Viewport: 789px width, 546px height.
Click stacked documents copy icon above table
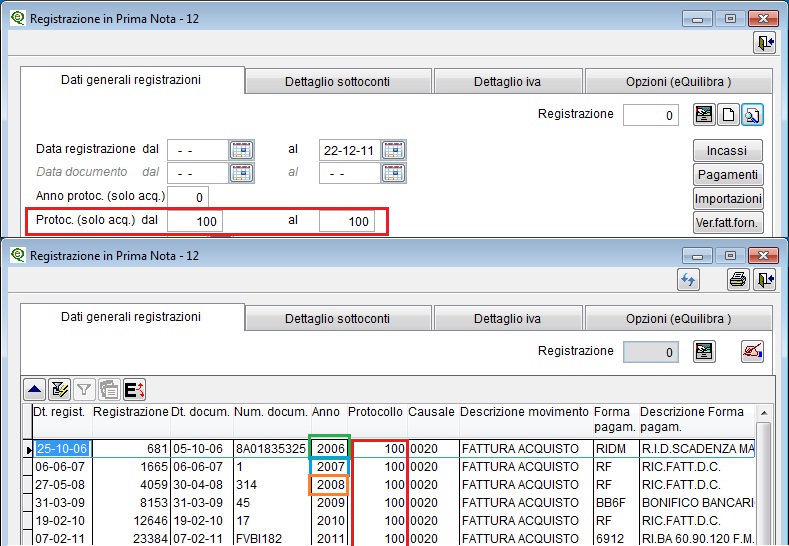tap(109, 389)
